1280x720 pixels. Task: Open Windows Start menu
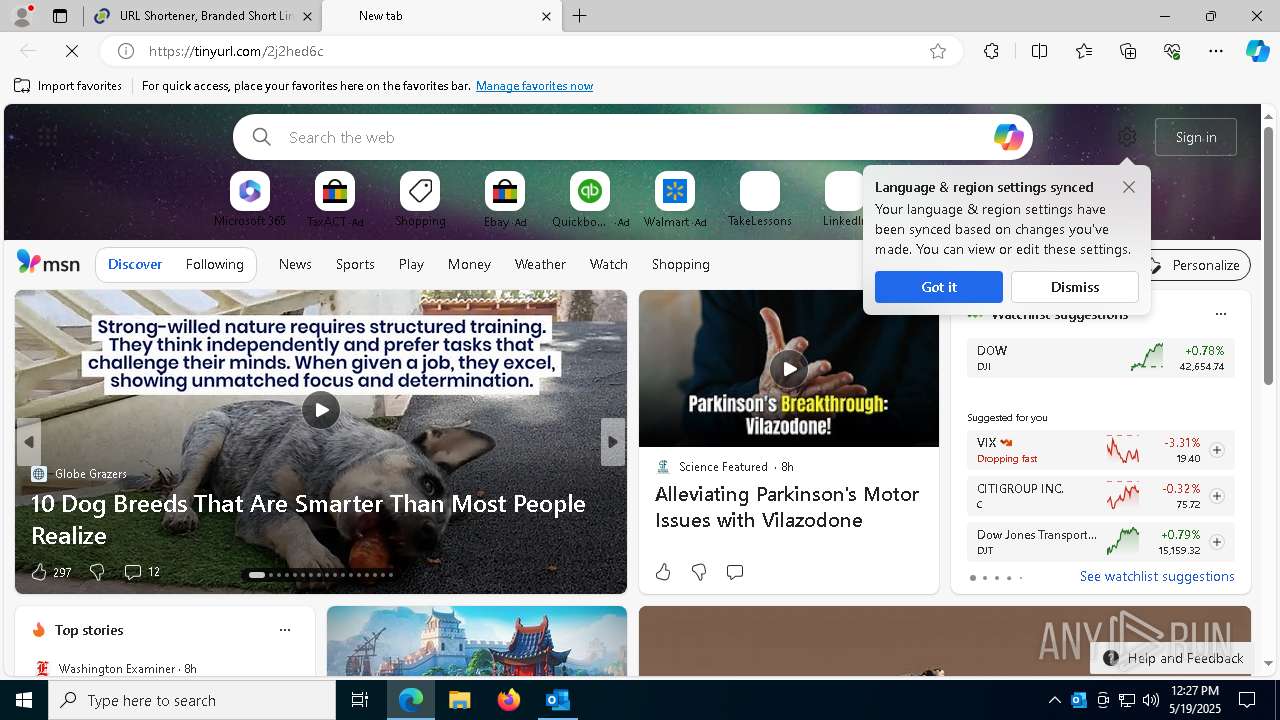click(x=24, y=700)
